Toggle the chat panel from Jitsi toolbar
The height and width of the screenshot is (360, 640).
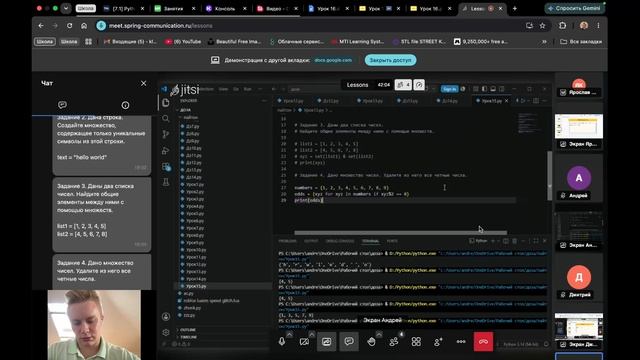tap(349, 342)
